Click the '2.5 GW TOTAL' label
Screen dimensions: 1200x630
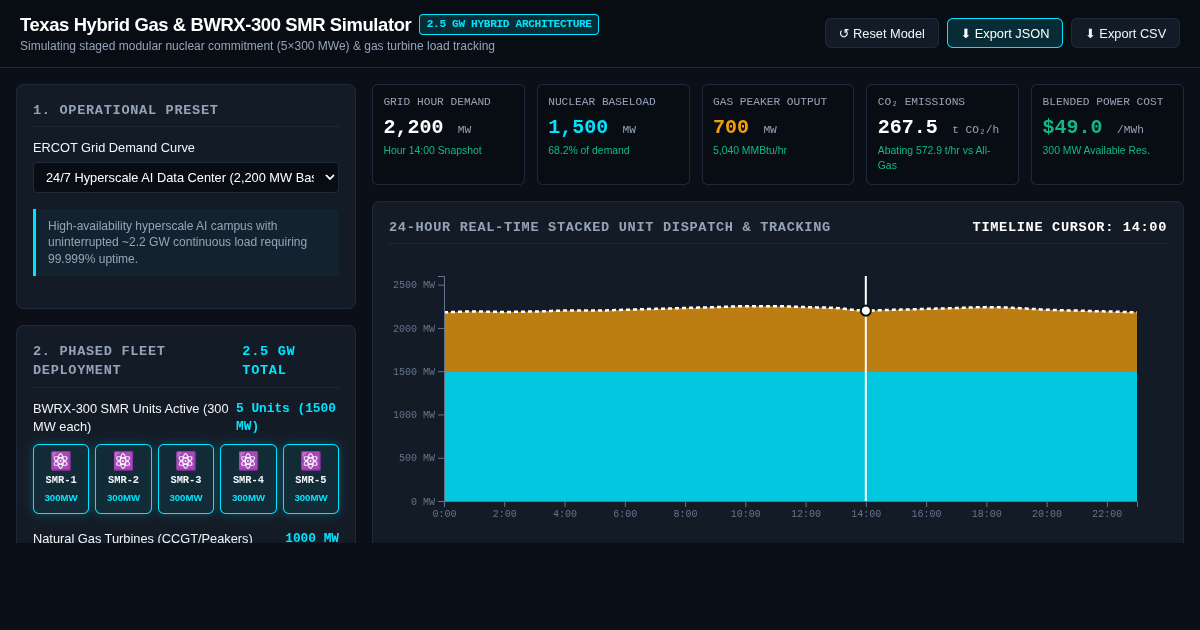pyautogui.click(x=269, y=360)
